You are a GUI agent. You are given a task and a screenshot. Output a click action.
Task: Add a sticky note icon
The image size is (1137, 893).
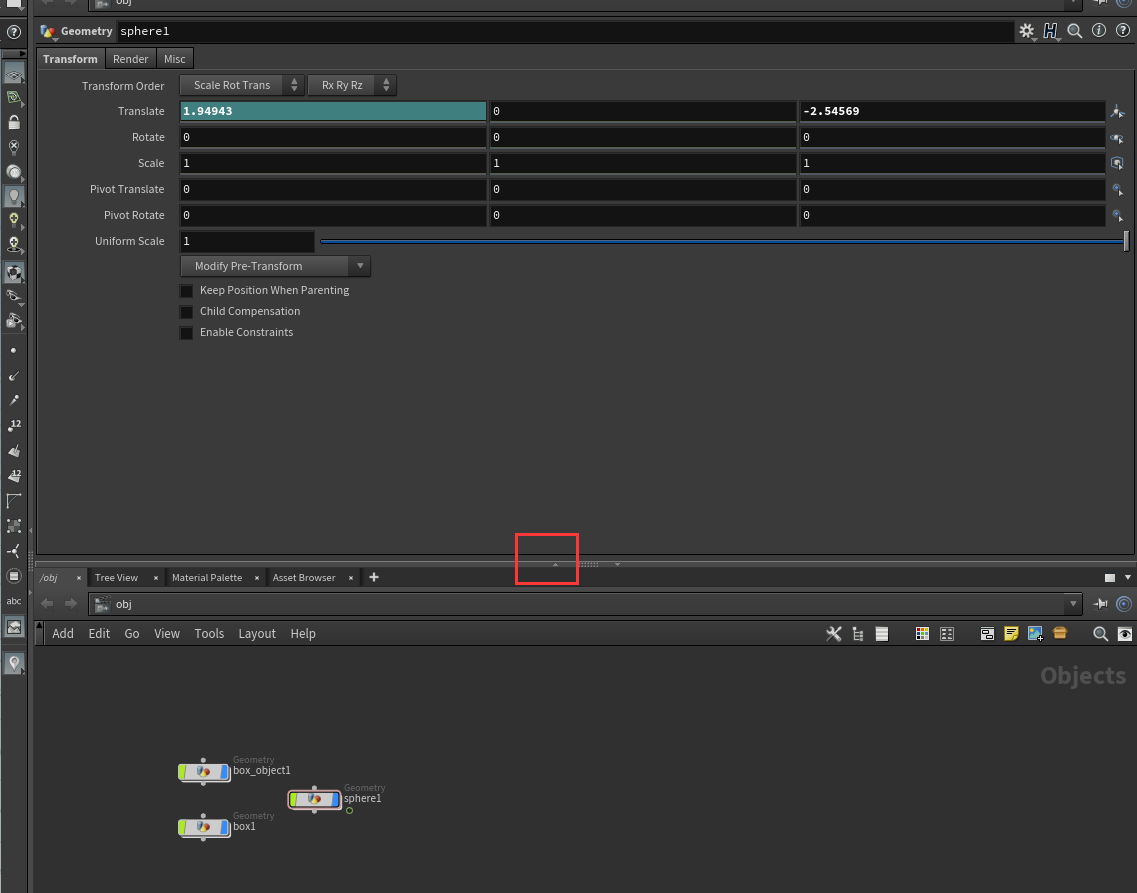[1011, 634]
